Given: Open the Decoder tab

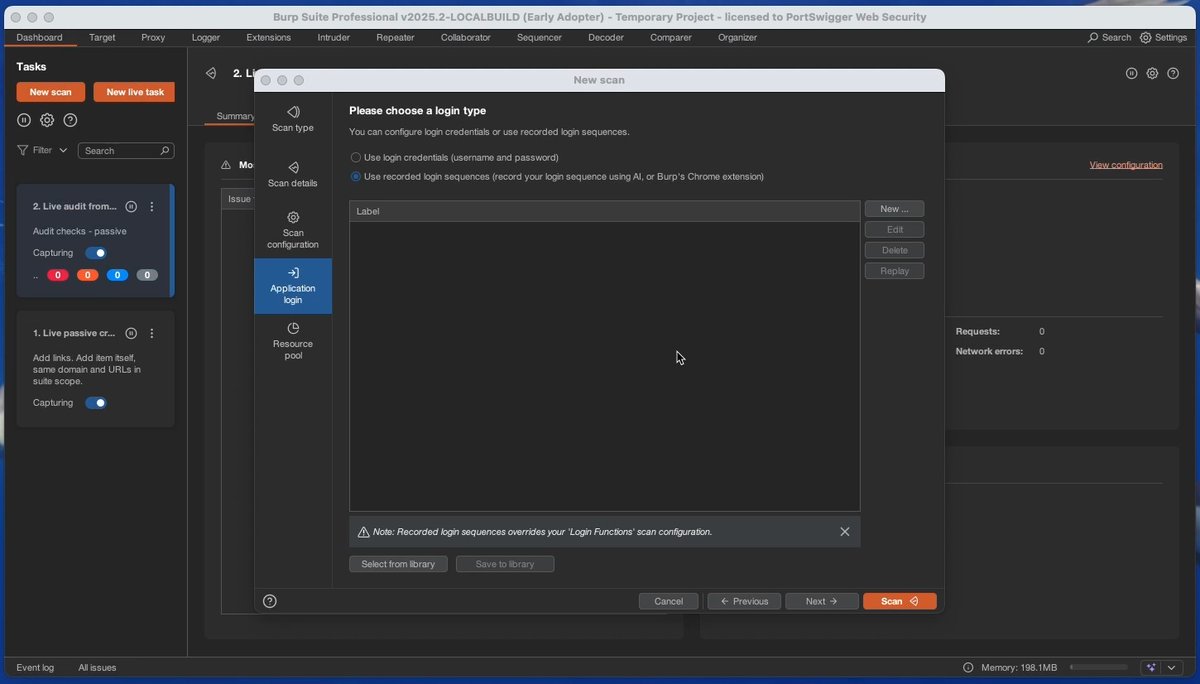Looking at the screenshot, I should tap(606, 38).
